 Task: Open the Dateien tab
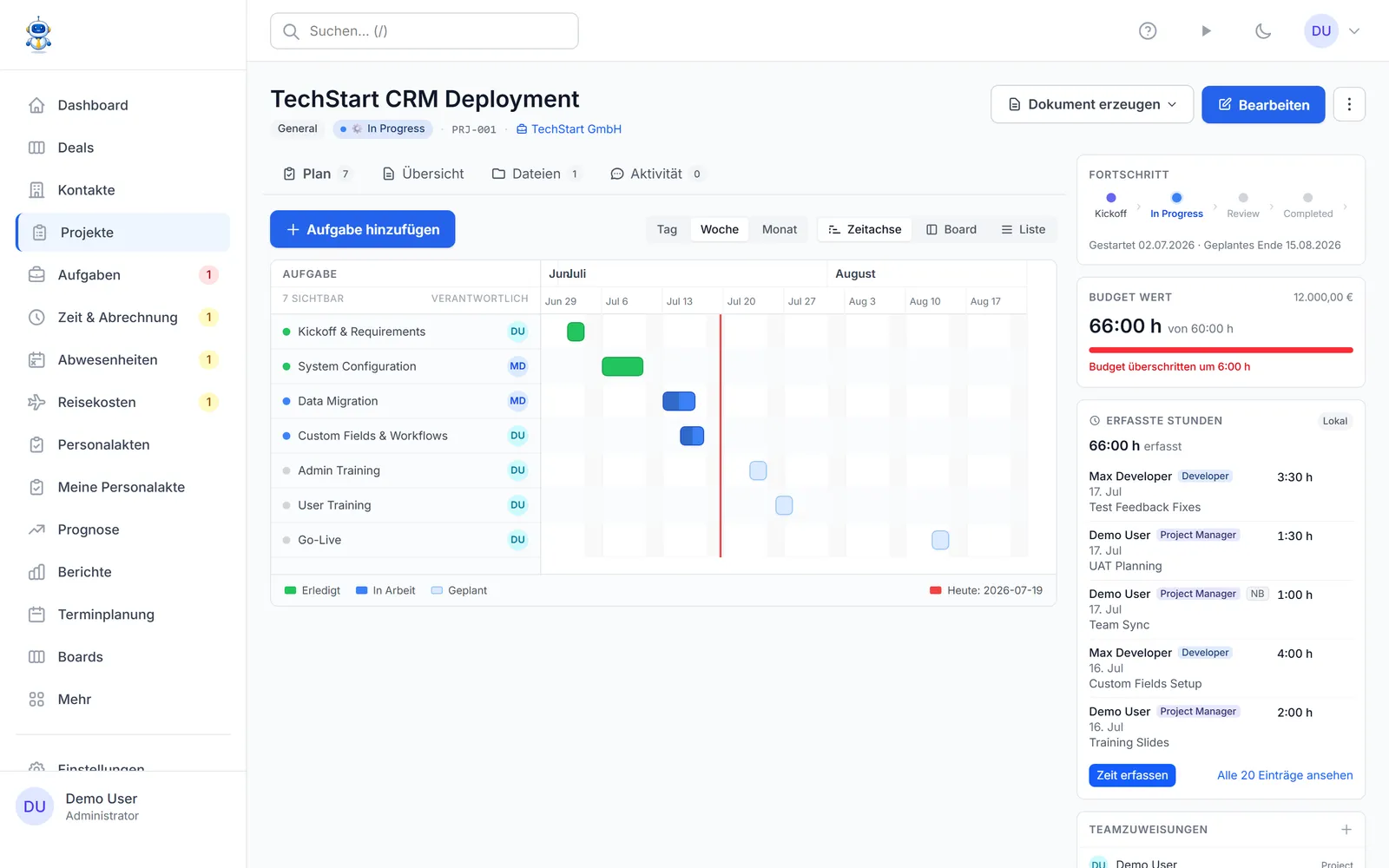tap(536, 174)
